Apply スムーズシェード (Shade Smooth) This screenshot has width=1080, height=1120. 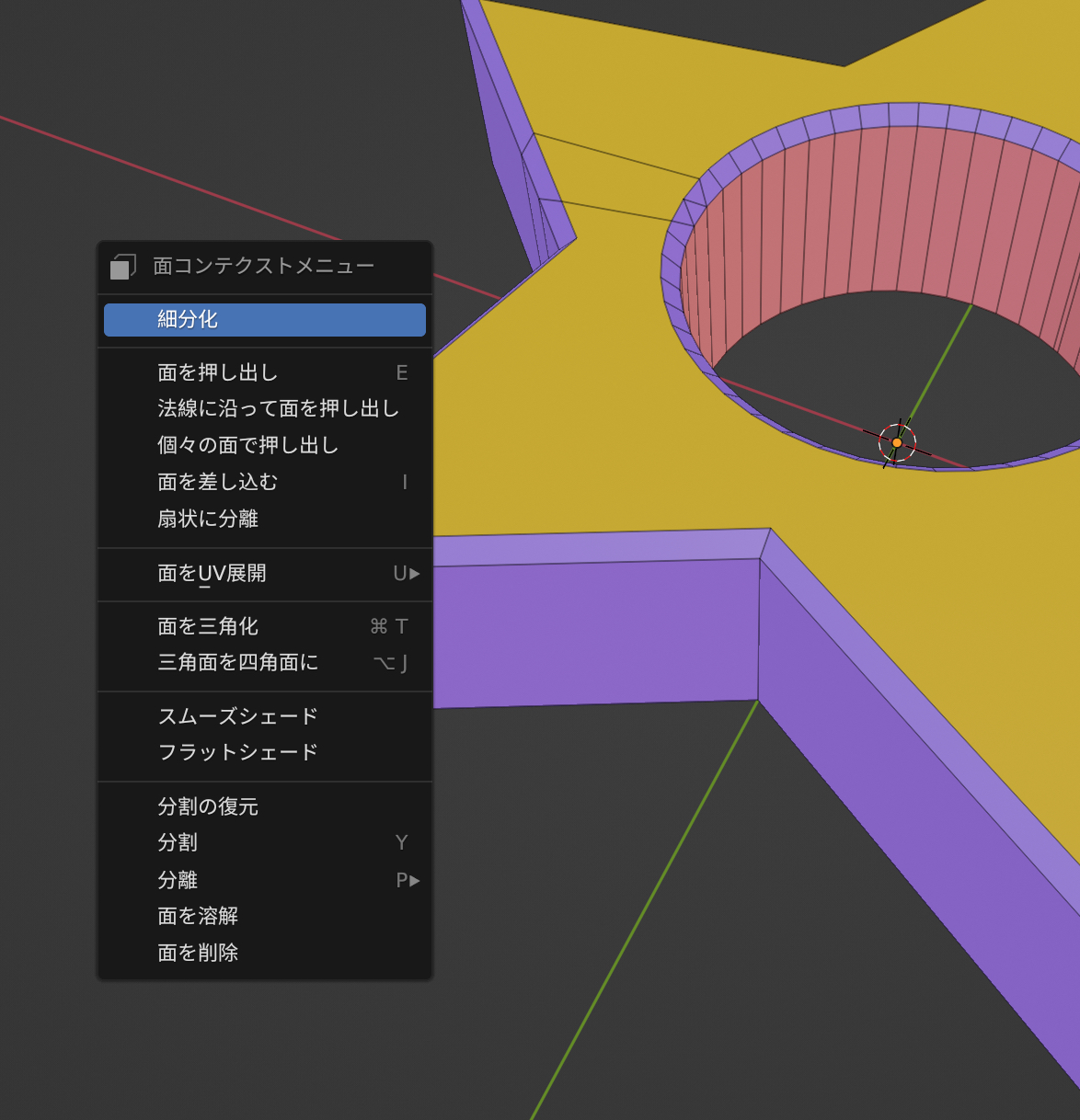(x=264, y=716)
